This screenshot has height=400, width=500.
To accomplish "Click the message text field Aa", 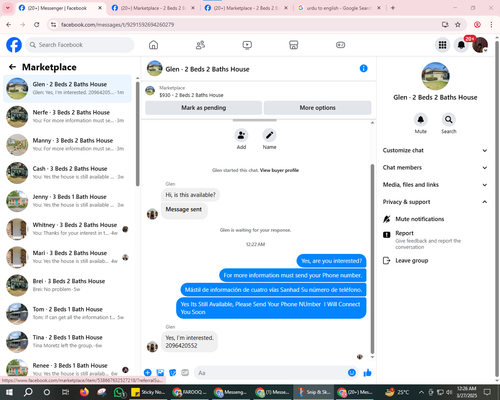I will pos(271,373).
